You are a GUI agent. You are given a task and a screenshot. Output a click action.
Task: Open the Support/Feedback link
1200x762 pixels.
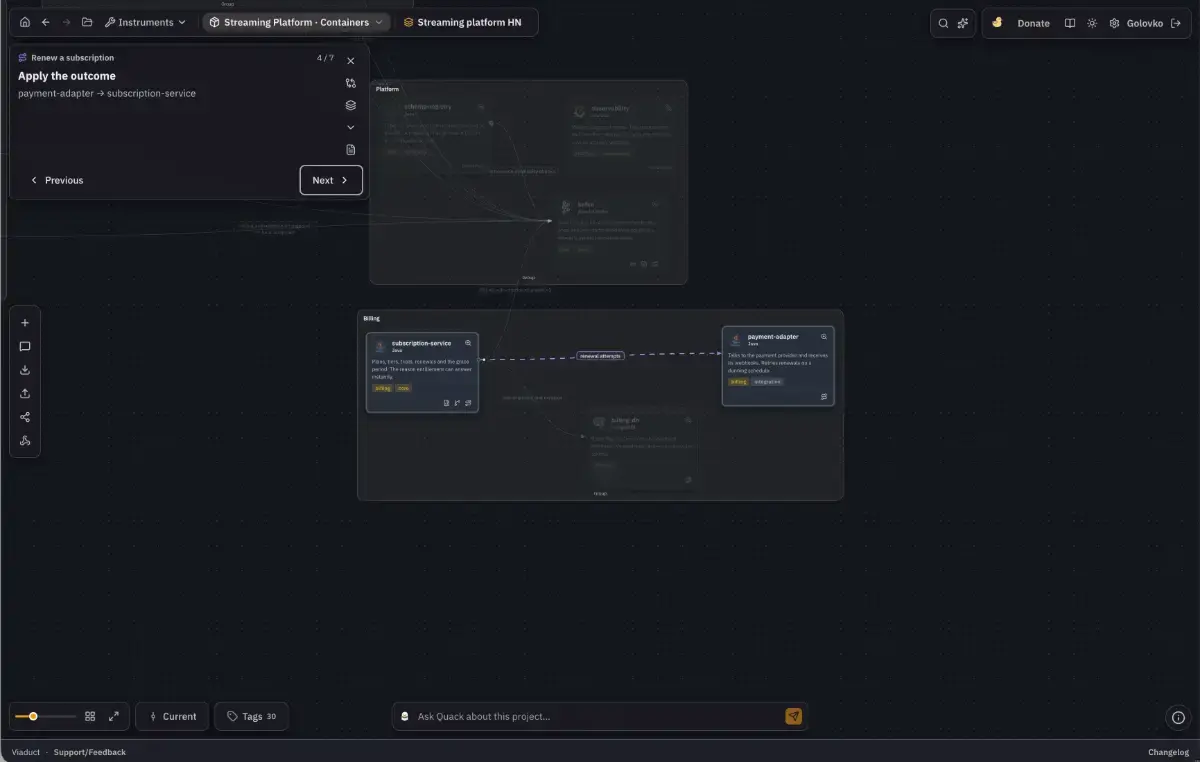(90, 752)
